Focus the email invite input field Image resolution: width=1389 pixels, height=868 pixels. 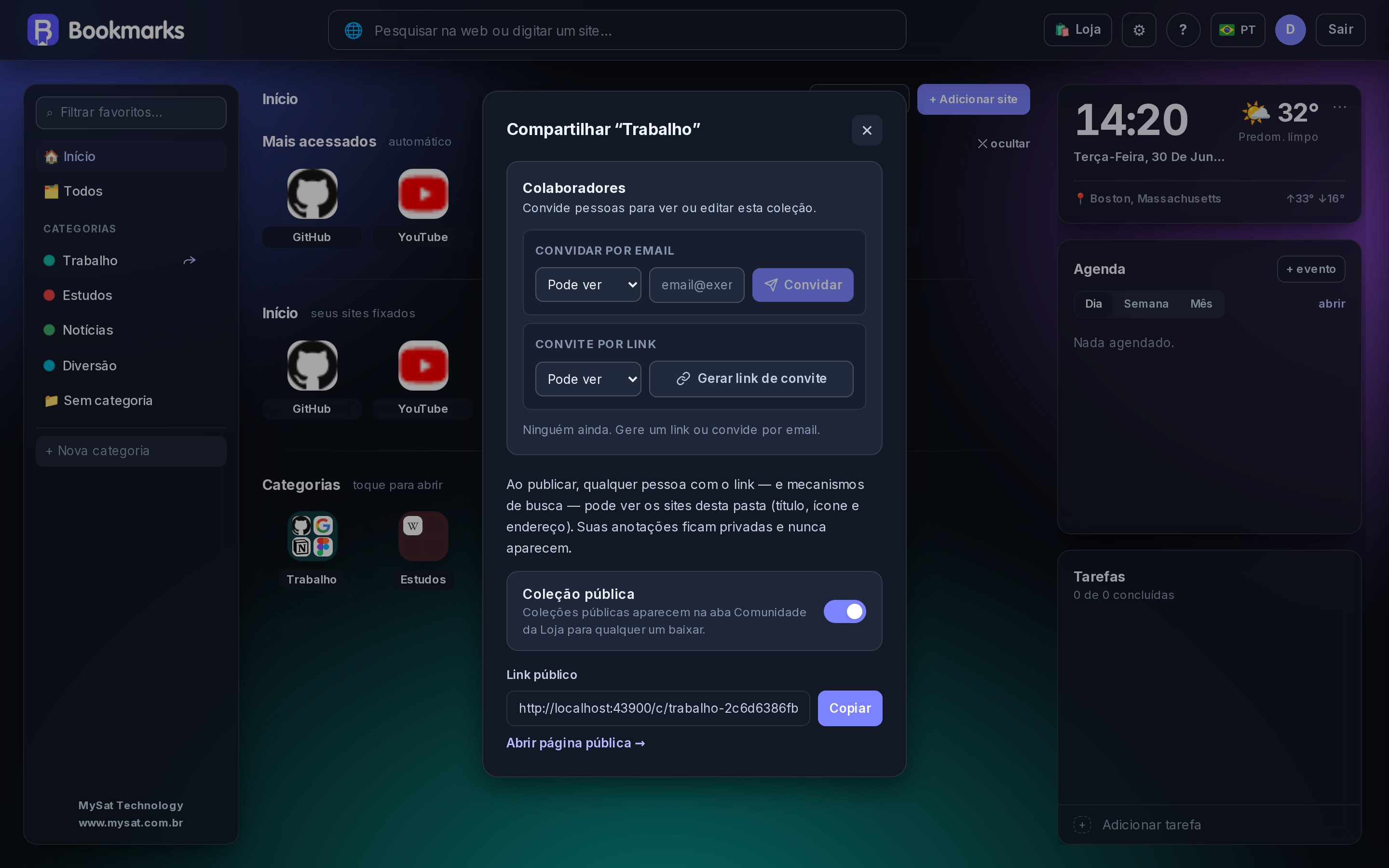point(696,285)
